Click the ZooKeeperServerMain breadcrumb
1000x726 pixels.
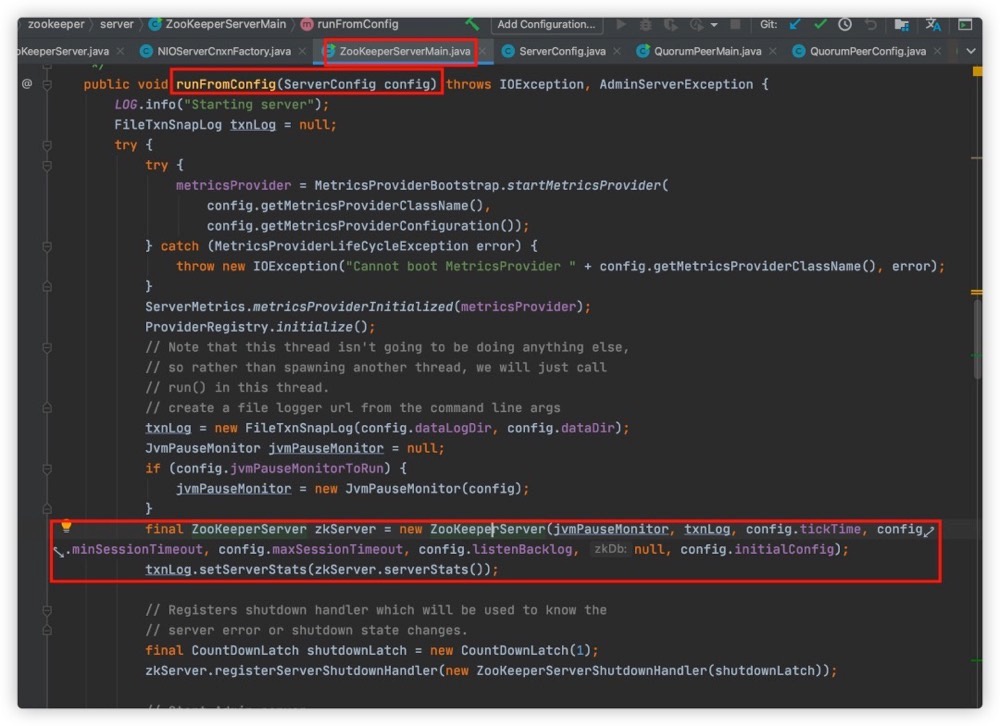click(217, 24)
